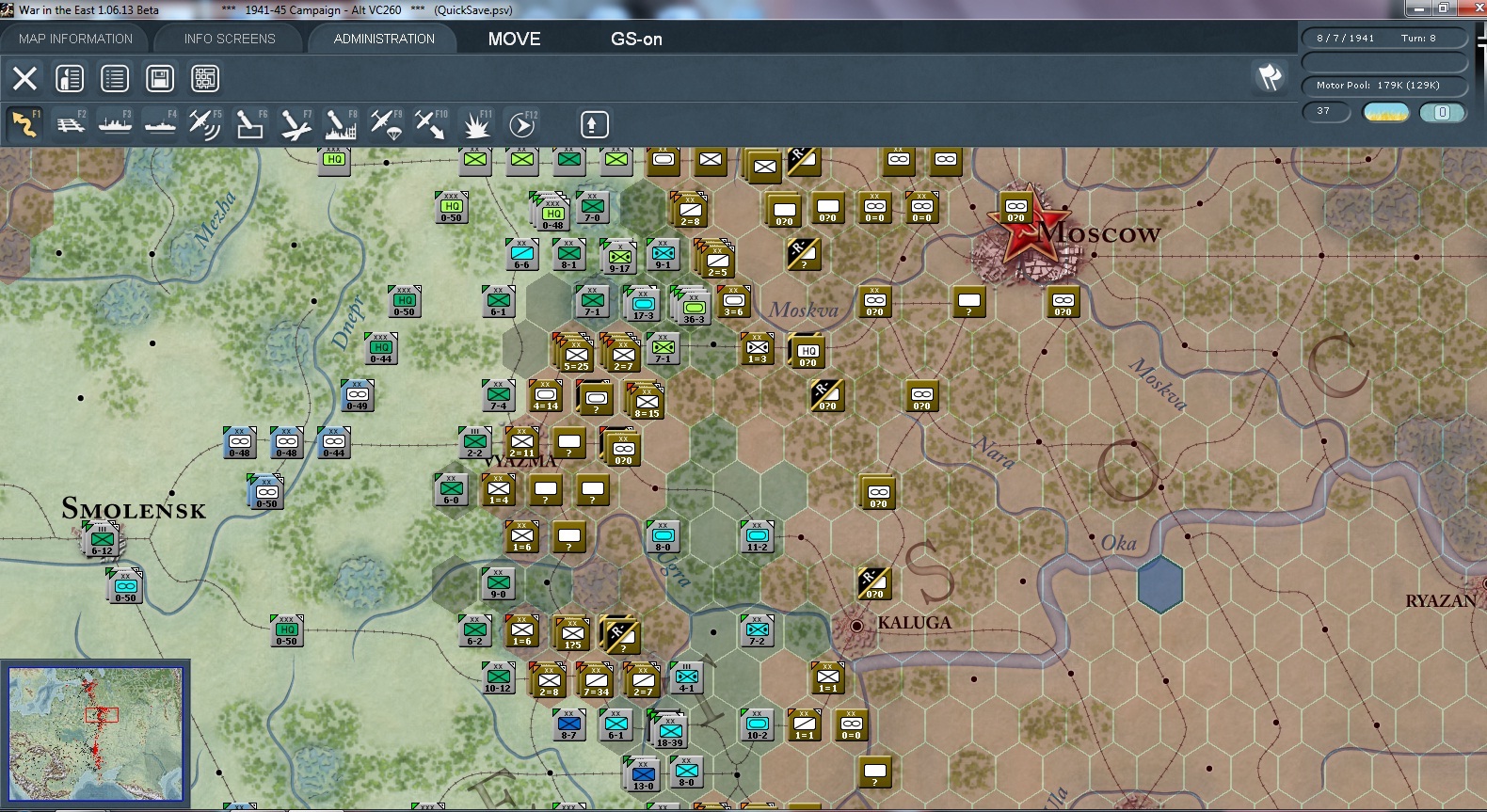Select the 6-6 unit counter
The height and width of the screenshot is (812, 1487).
522,254
